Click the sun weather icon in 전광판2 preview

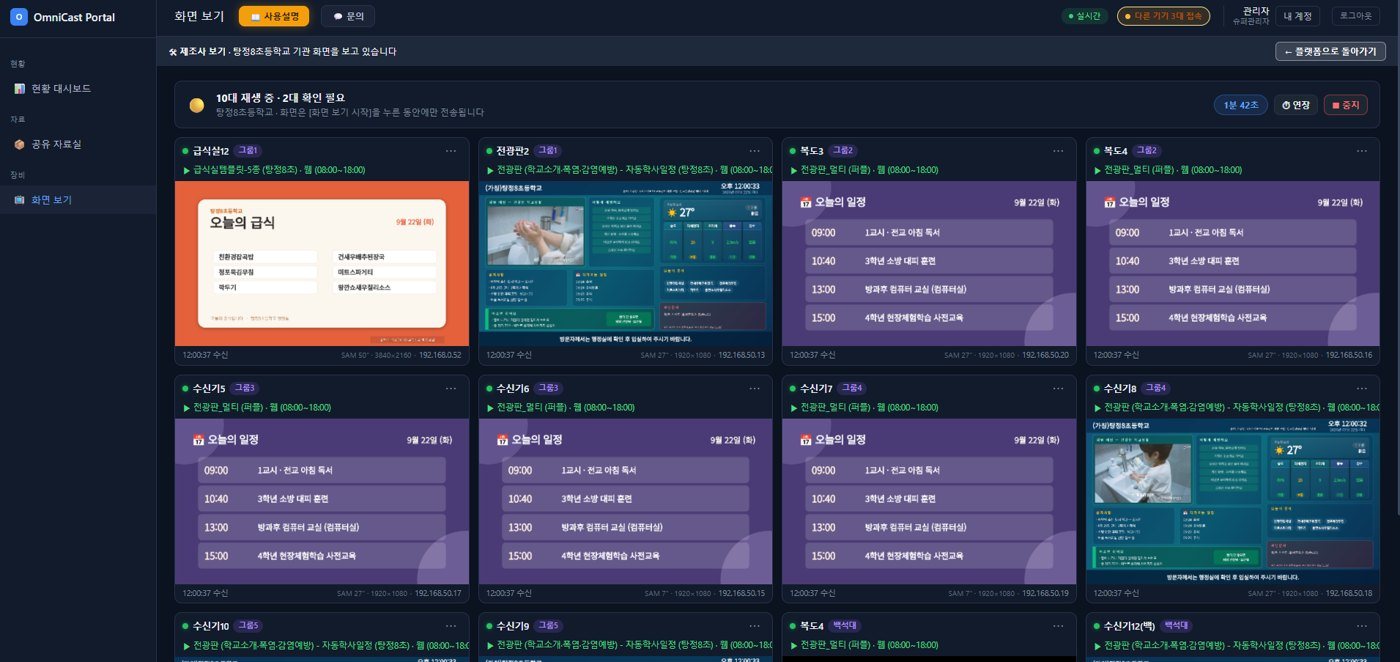point(672,212)
